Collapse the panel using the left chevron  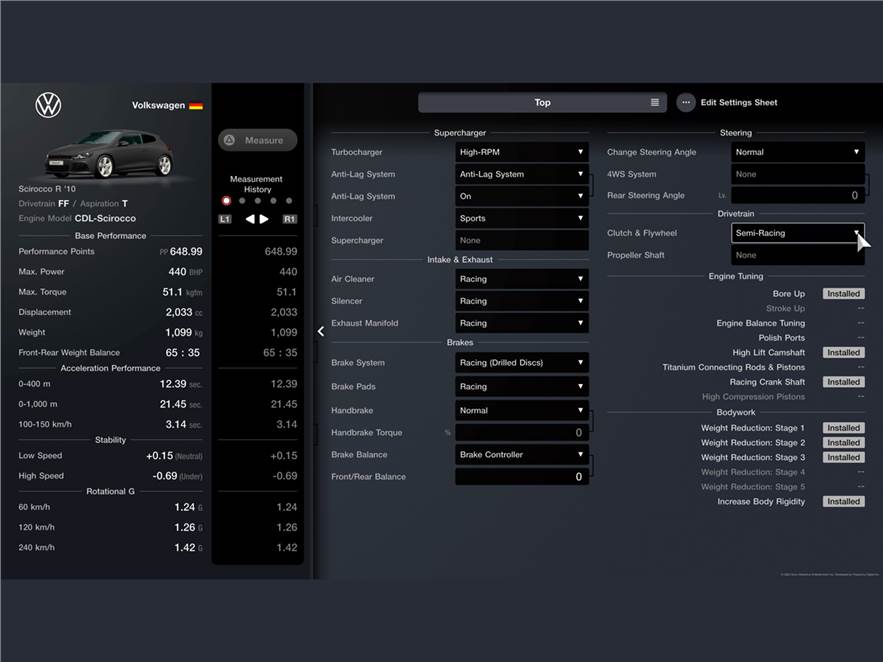[x=320, y=331]
